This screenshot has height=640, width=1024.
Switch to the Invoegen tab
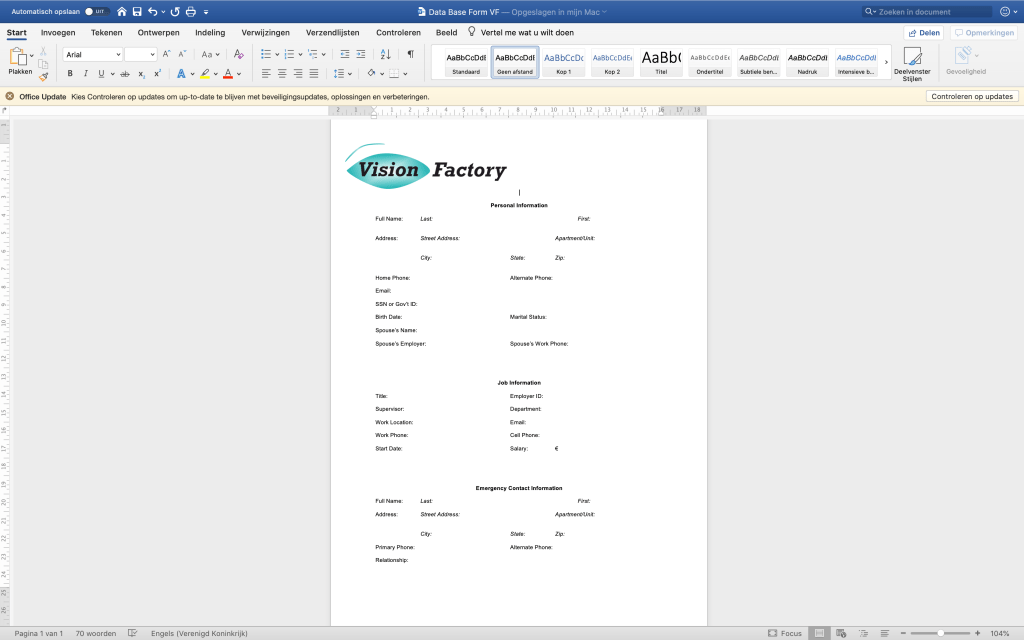click(x=58, y=32)
